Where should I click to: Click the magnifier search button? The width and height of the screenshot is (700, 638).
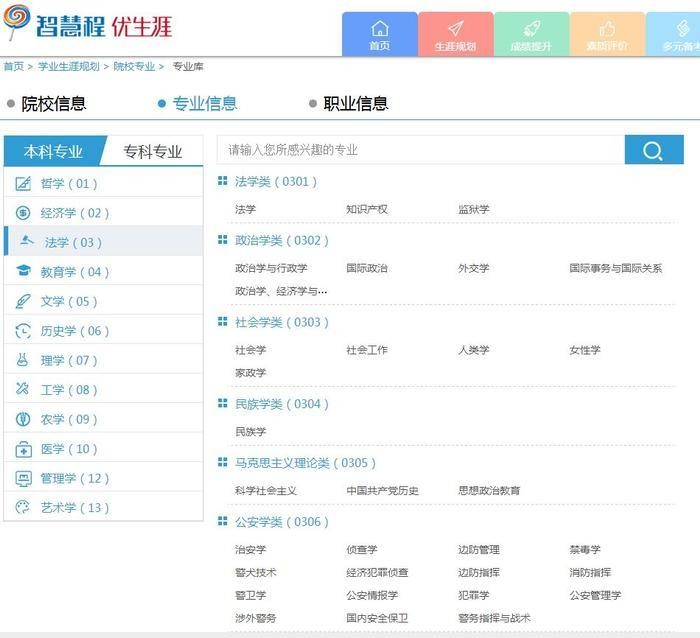click(x=654, y=150)
